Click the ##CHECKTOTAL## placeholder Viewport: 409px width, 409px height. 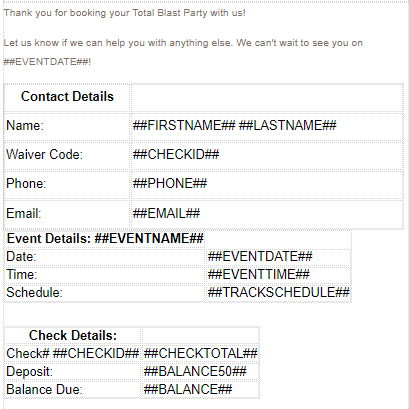point(200,354)
